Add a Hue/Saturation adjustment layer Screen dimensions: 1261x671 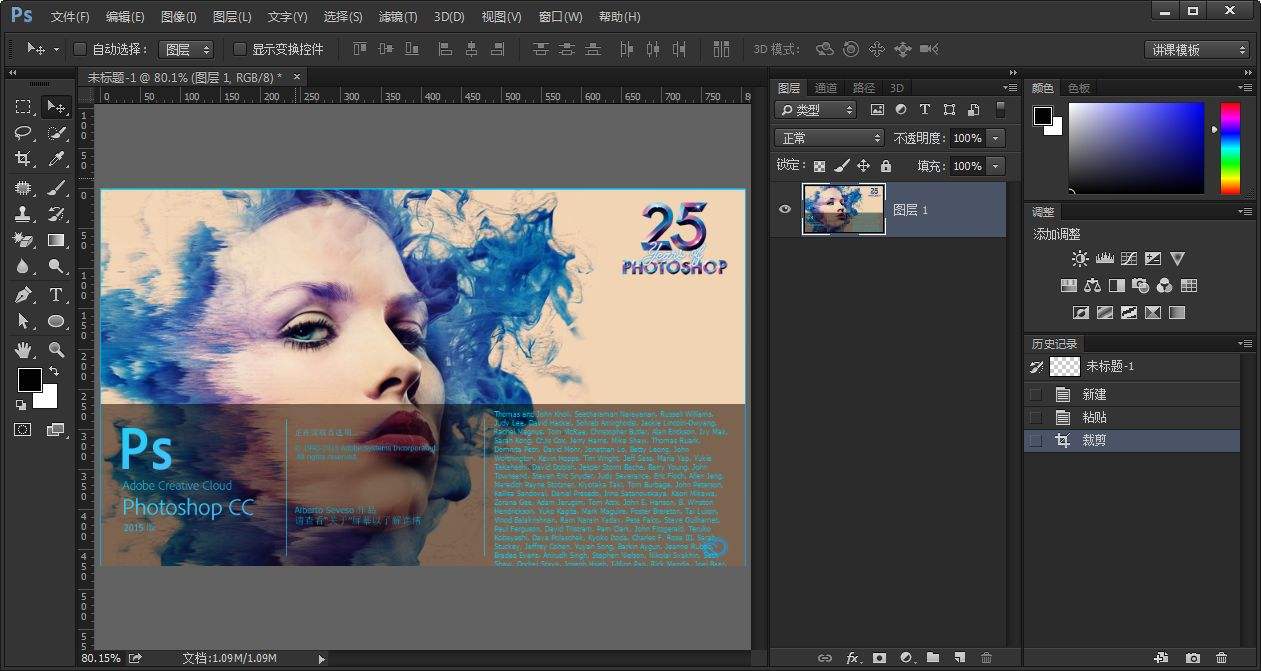pos(1068,285)
